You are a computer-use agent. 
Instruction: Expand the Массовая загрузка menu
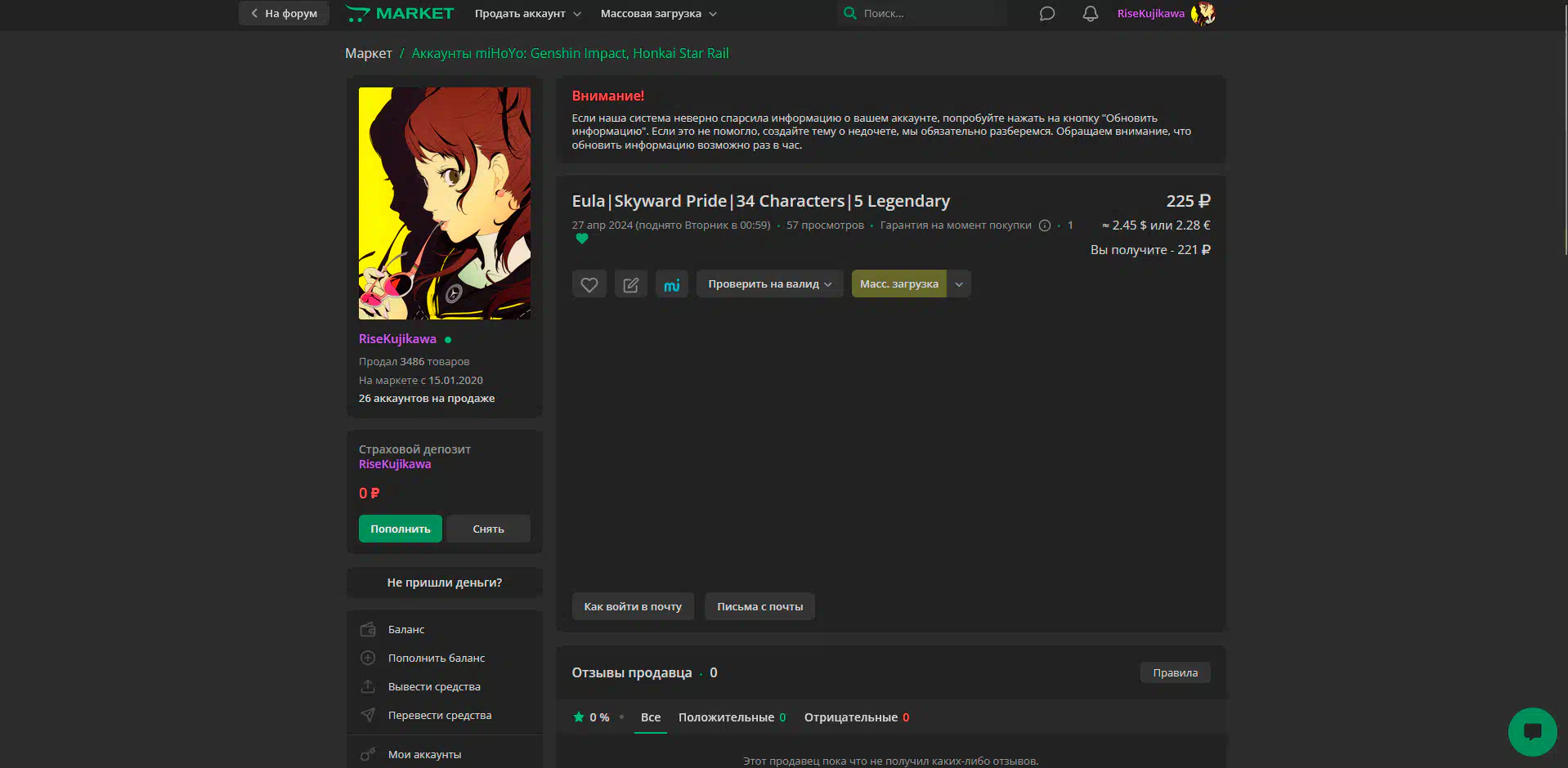coord(659,13)
